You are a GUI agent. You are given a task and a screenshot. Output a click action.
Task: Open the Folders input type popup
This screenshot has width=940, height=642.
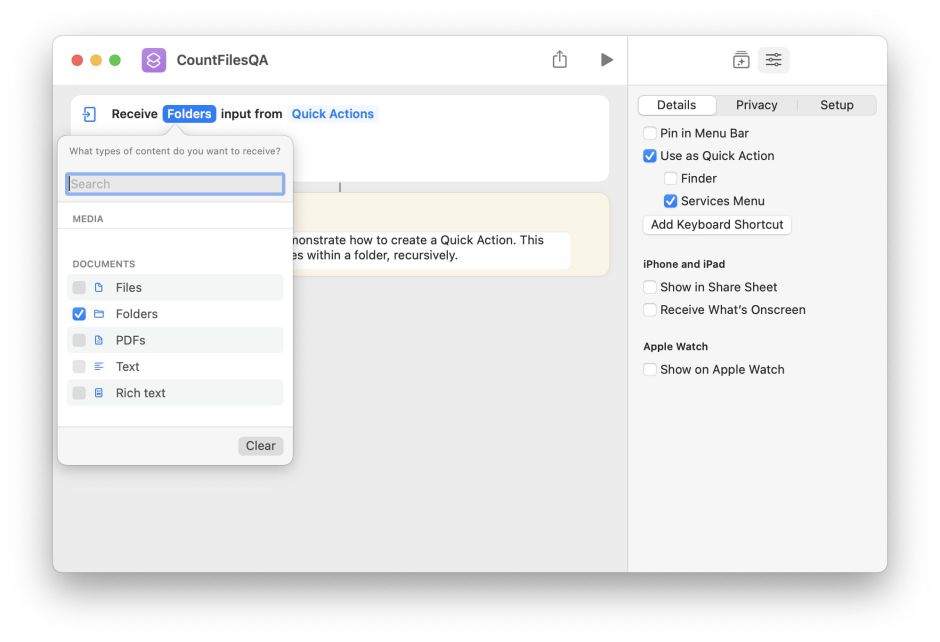(189, 114)
